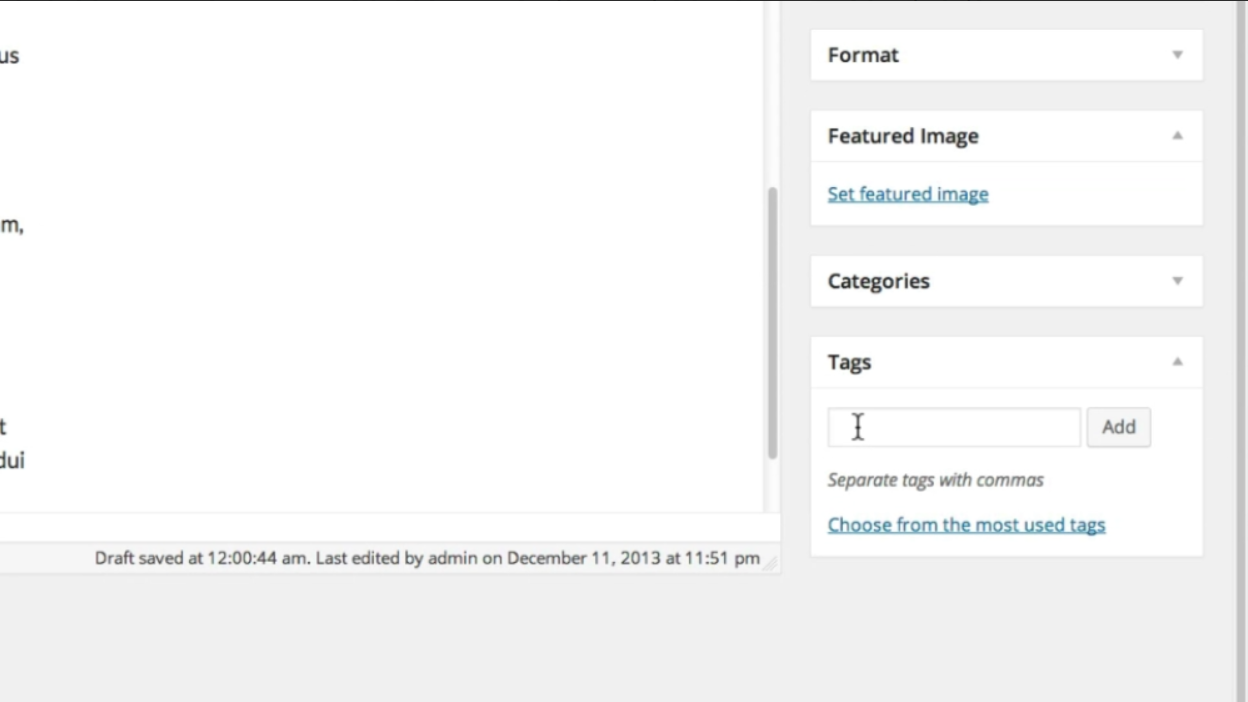
Task: Expand the Categories panel arrow
Action: (1177, 281)
